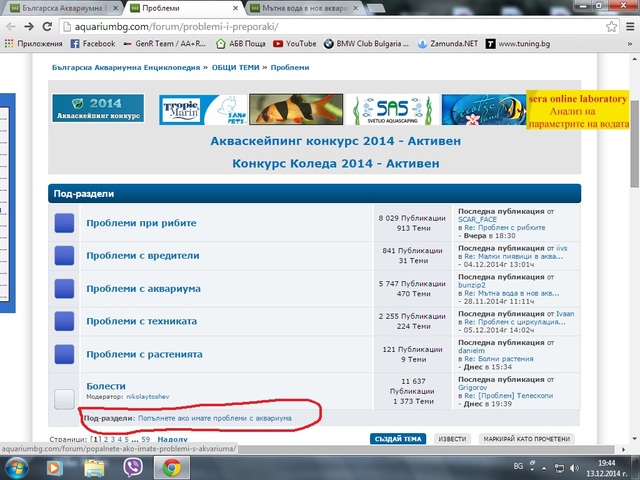Expand the bookmarks overflow chevron
Screen dimensions: 640x480
pos(626,44)
